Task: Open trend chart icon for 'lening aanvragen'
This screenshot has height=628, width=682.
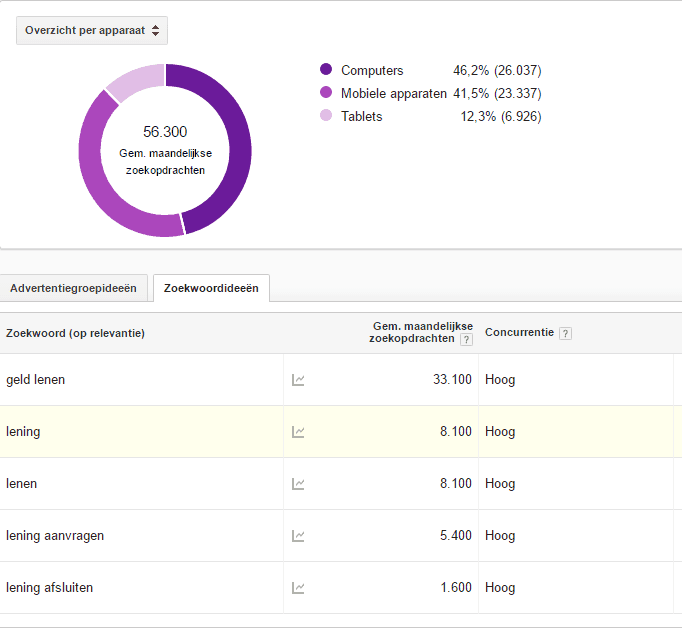Action: coord(298,536)
